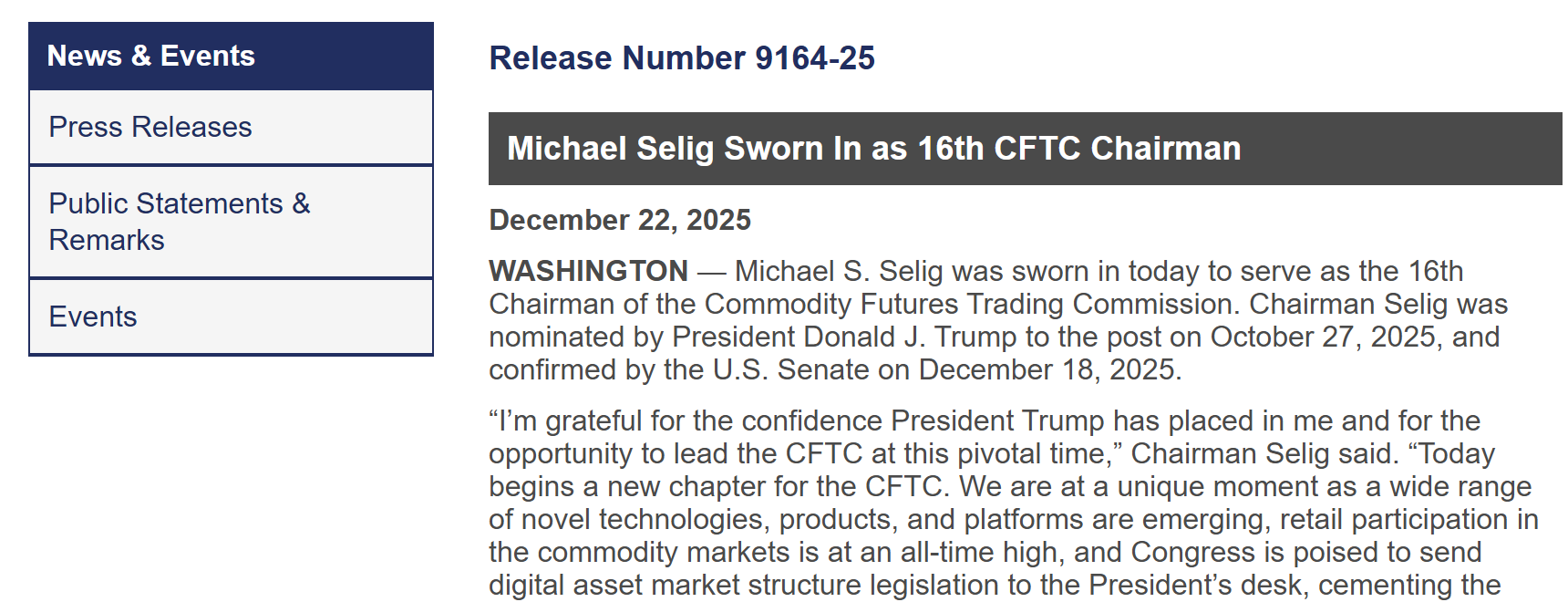Viewport: 1568px width, 602px height.
Task: Click the December 22, 2025 date line
Action: pyautogui.click(x=620, y=220)
